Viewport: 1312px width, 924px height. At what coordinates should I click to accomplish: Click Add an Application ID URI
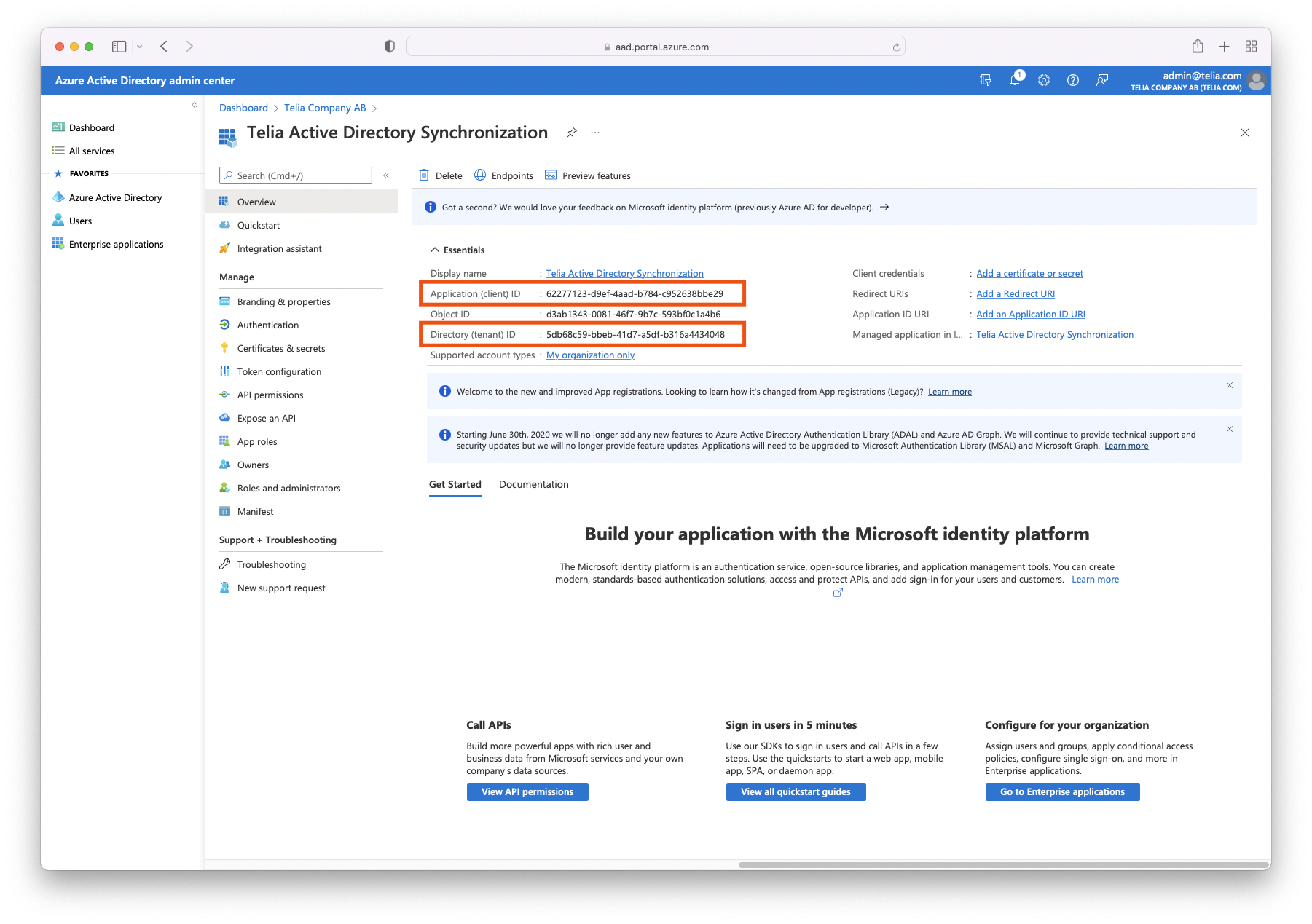point(1031,314)
